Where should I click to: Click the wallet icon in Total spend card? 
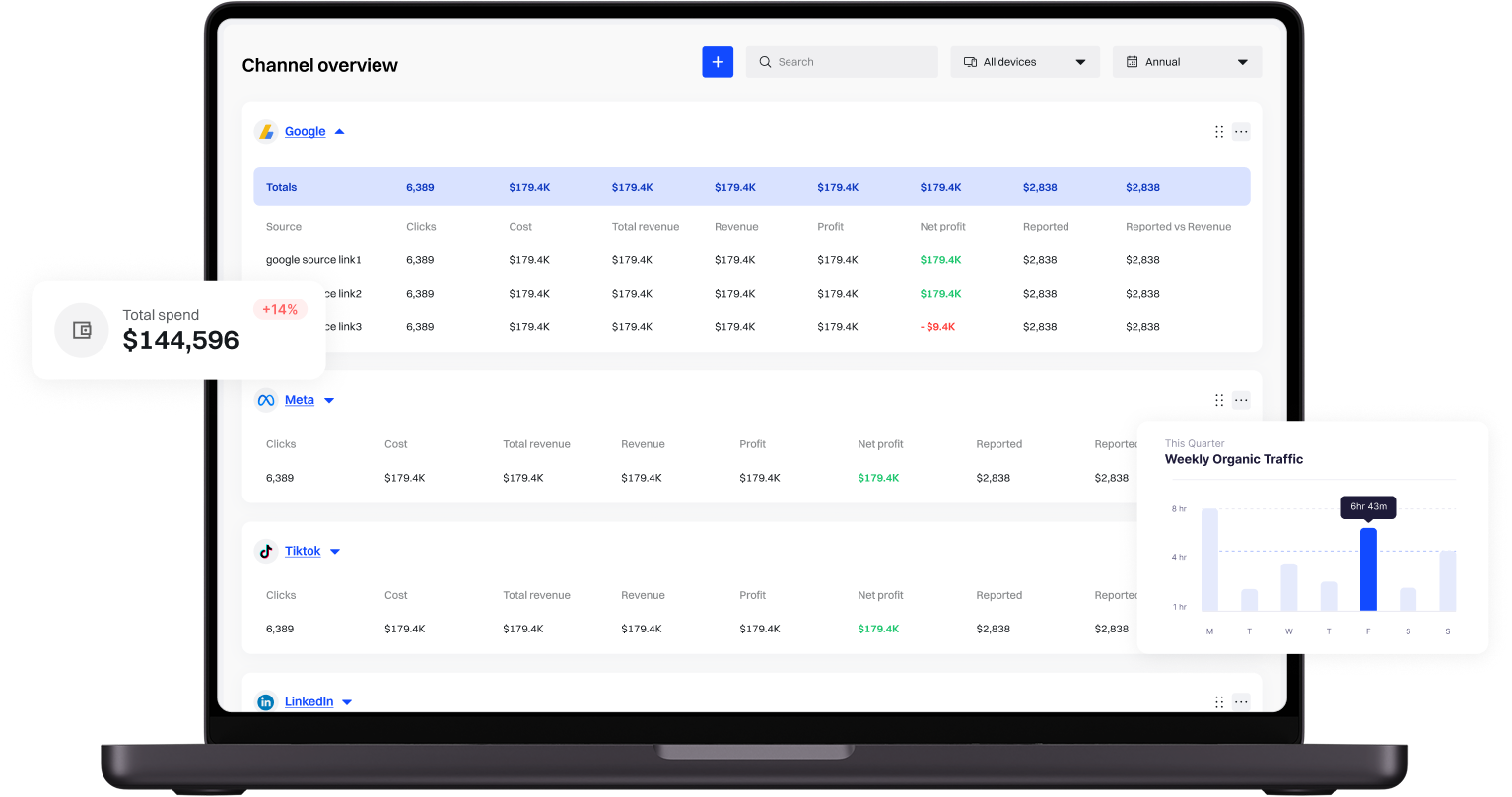[x=82, y=330]
